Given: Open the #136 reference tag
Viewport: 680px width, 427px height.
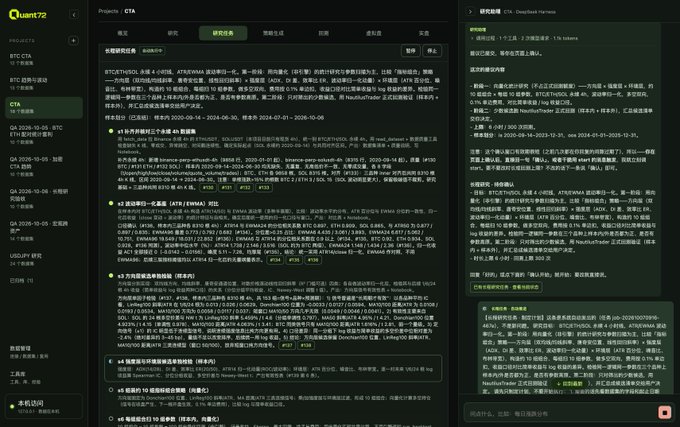Looking at the screenshot, I should [x=313, y=260].
